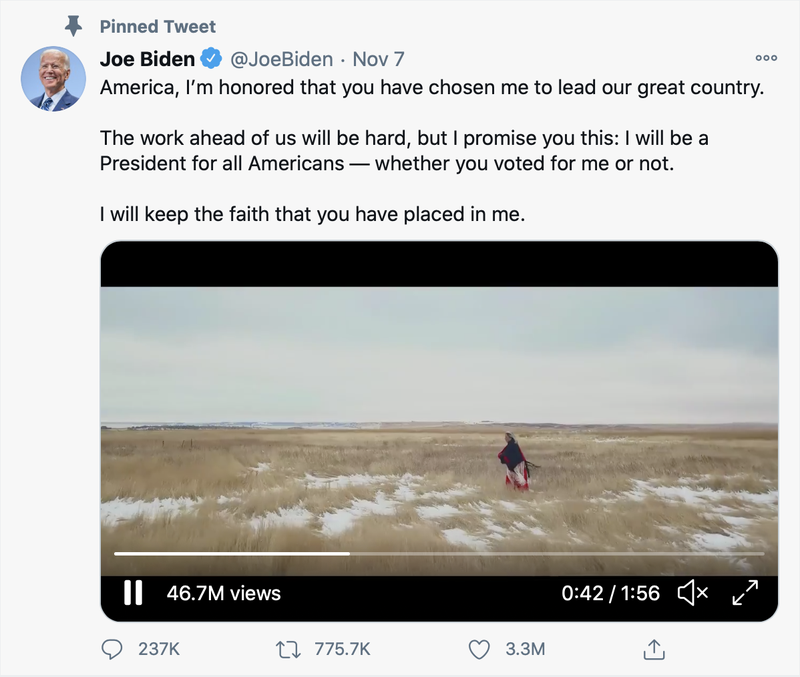This screenshot has height=677, width=800.
Task: Click the reply speech bubble icon
Action: click(x=112, y=649)
